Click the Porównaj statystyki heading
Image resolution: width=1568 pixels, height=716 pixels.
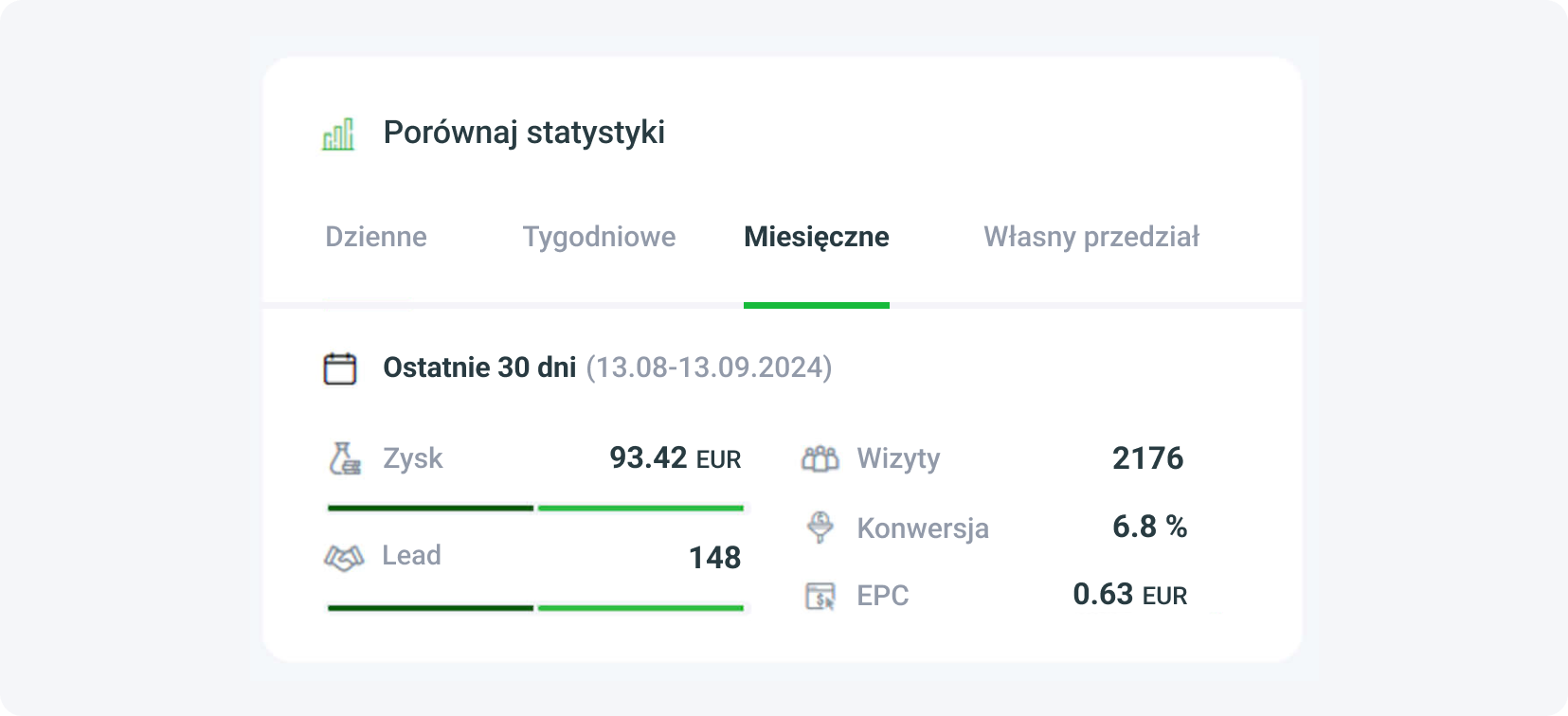(524, 133)
